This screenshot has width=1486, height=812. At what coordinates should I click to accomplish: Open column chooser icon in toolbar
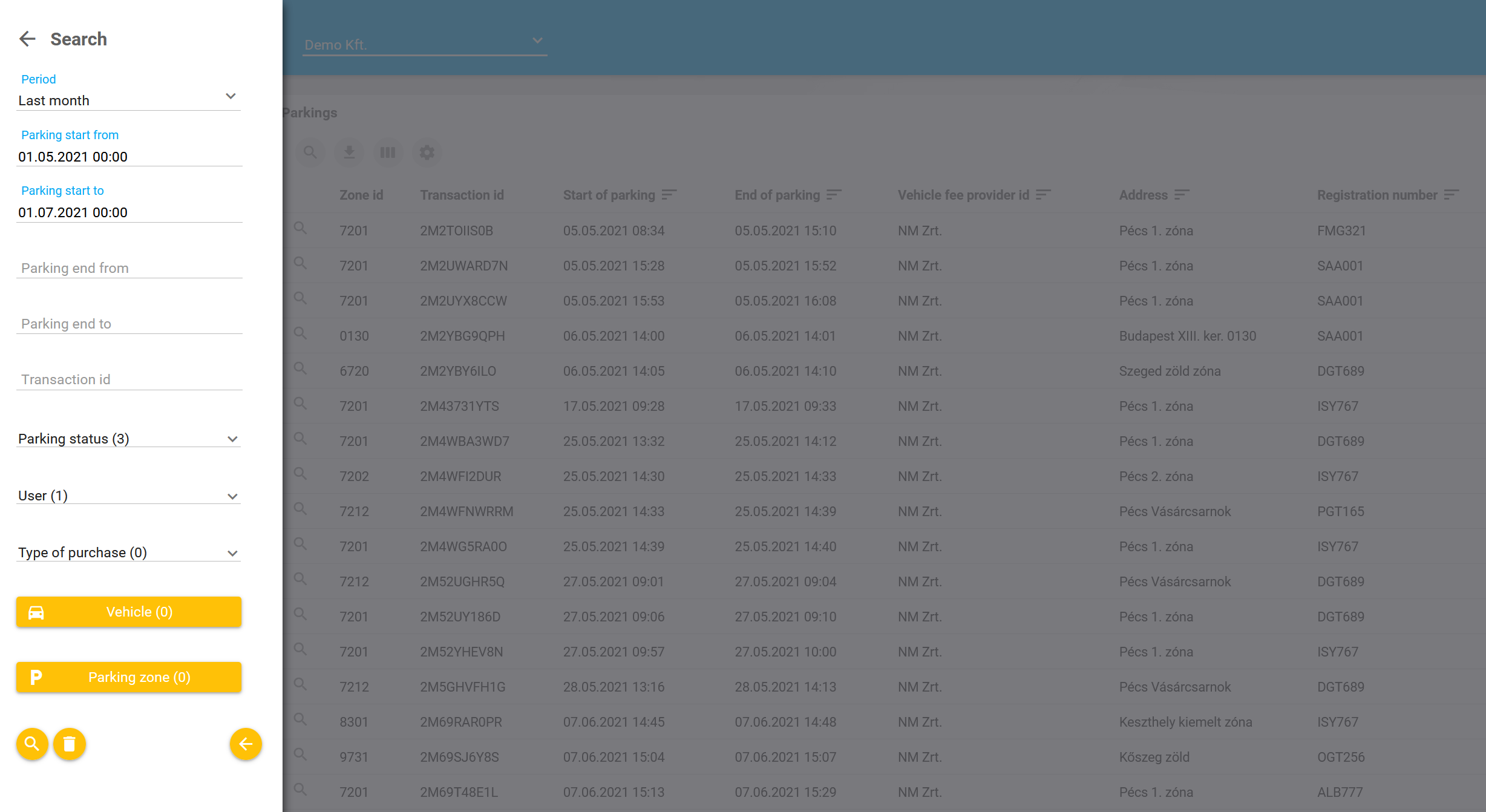tap(388, 152)
